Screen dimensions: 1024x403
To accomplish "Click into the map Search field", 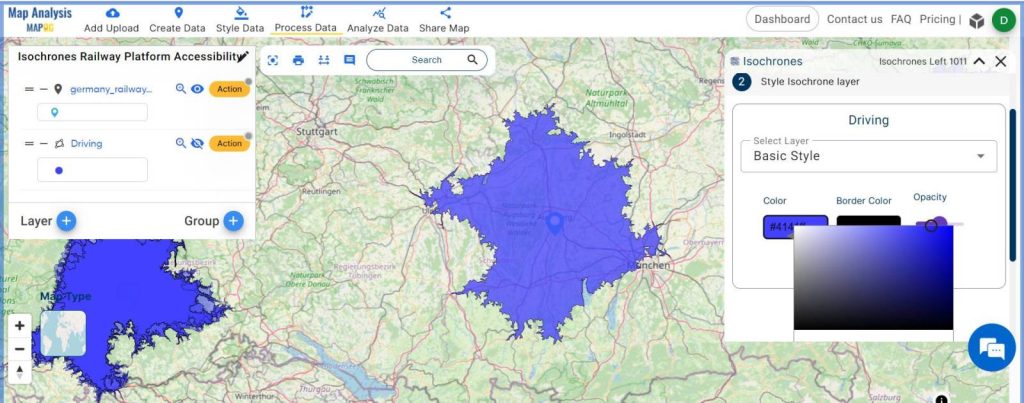I will (426, 59).
